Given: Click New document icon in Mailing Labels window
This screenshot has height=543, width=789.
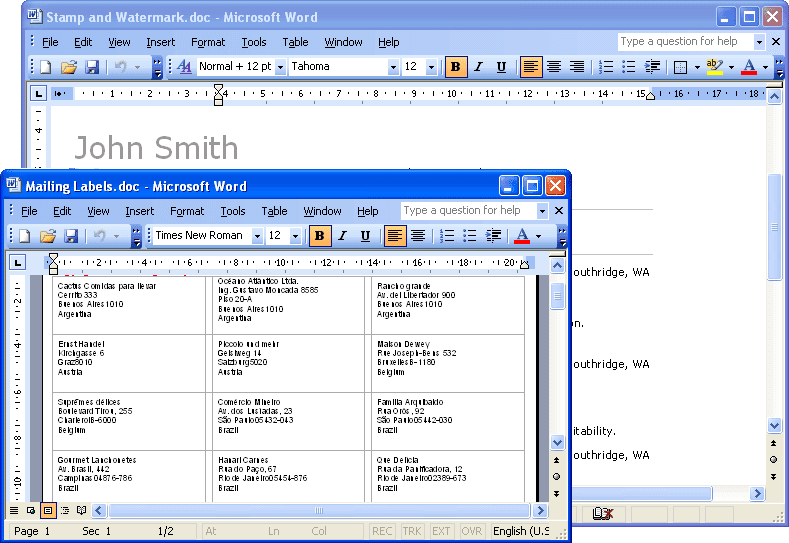Looking at the screenshot, I should [25, 236].
